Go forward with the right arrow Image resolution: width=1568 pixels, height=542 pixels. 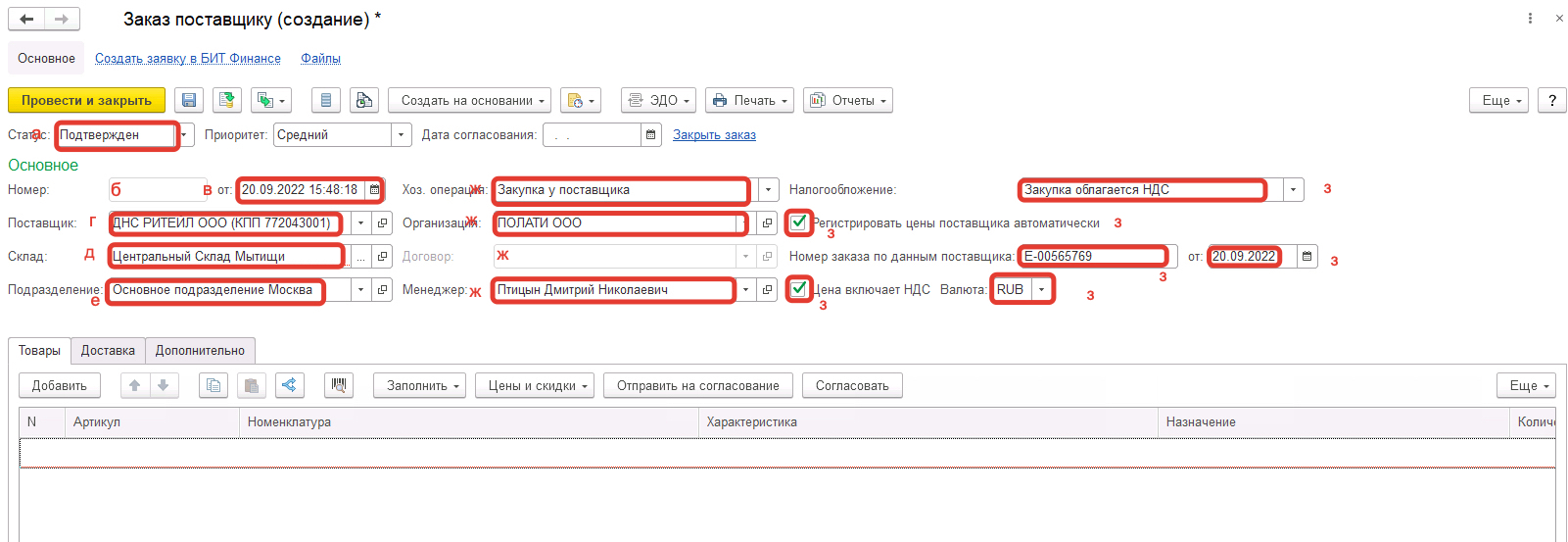[x=62, y=19]
